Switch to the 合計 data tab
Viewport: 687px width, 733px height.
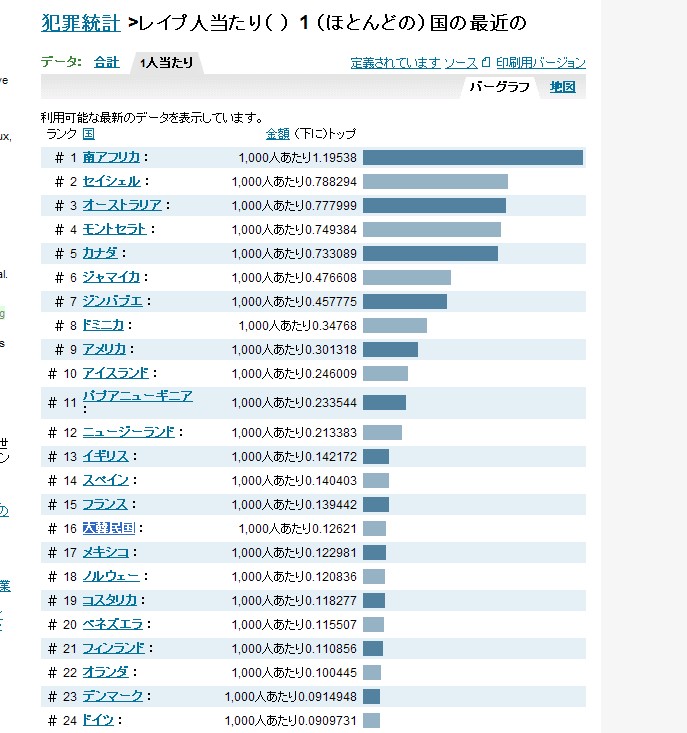tap(106, 62)
